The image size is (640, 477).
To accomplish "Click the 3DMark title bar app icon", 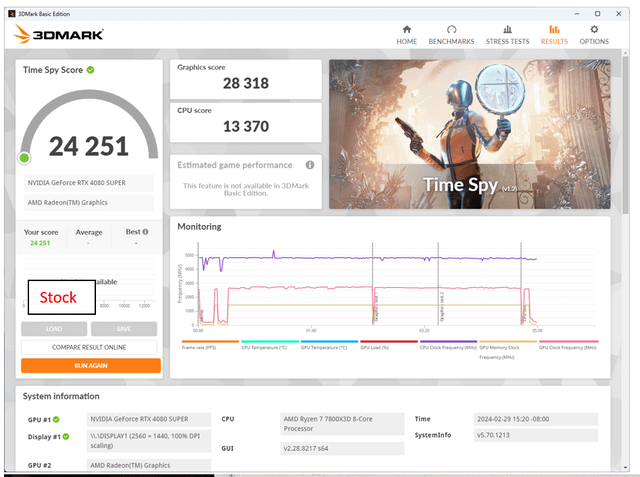I will tap(12, 14).
